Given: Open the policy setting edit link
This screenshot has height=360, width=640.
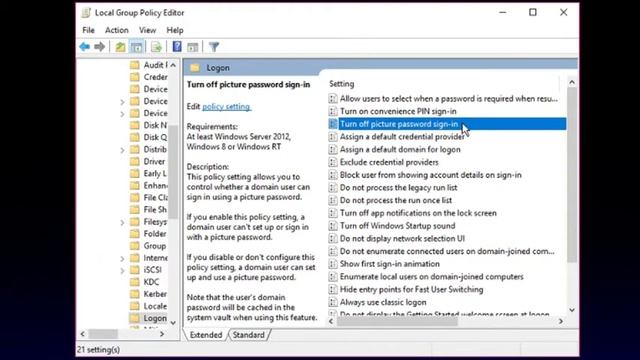Looking at the screenshot, I should pos(226,107).
